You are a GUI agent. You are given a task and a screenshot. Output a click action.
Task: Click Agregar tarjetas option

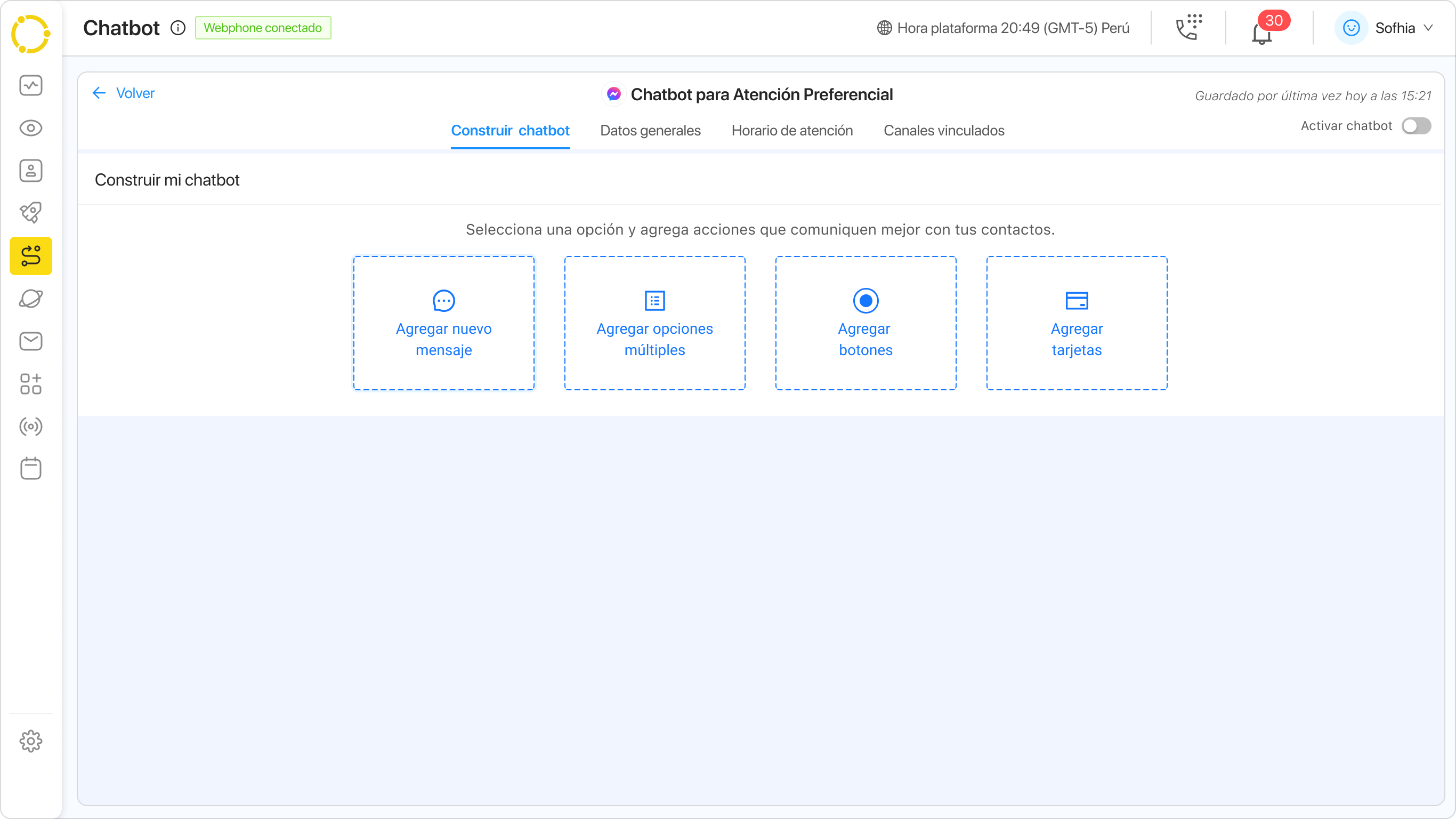click(x=1076, y=323)
